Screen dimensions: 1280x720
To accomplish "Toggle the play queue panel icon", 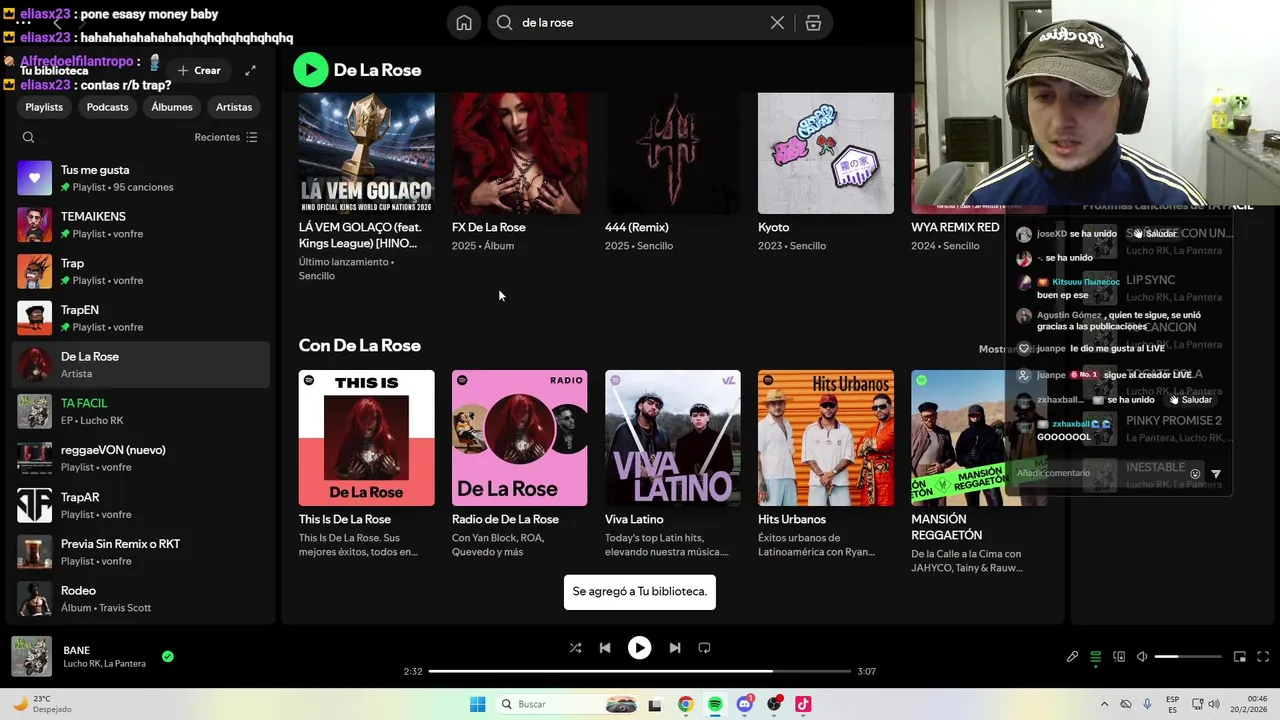I will pos(1096,657).
